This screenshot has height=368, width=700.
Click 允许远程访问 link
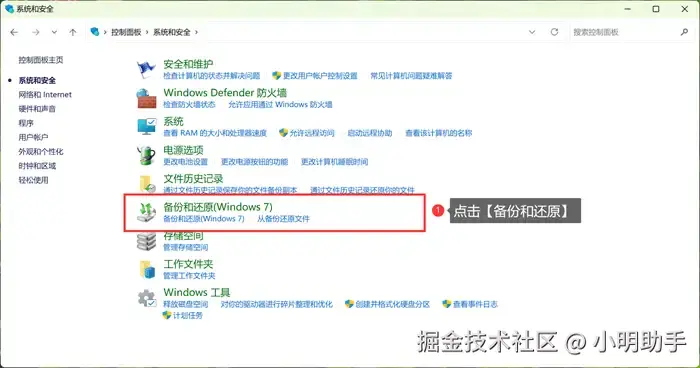(x=312, y=133)
